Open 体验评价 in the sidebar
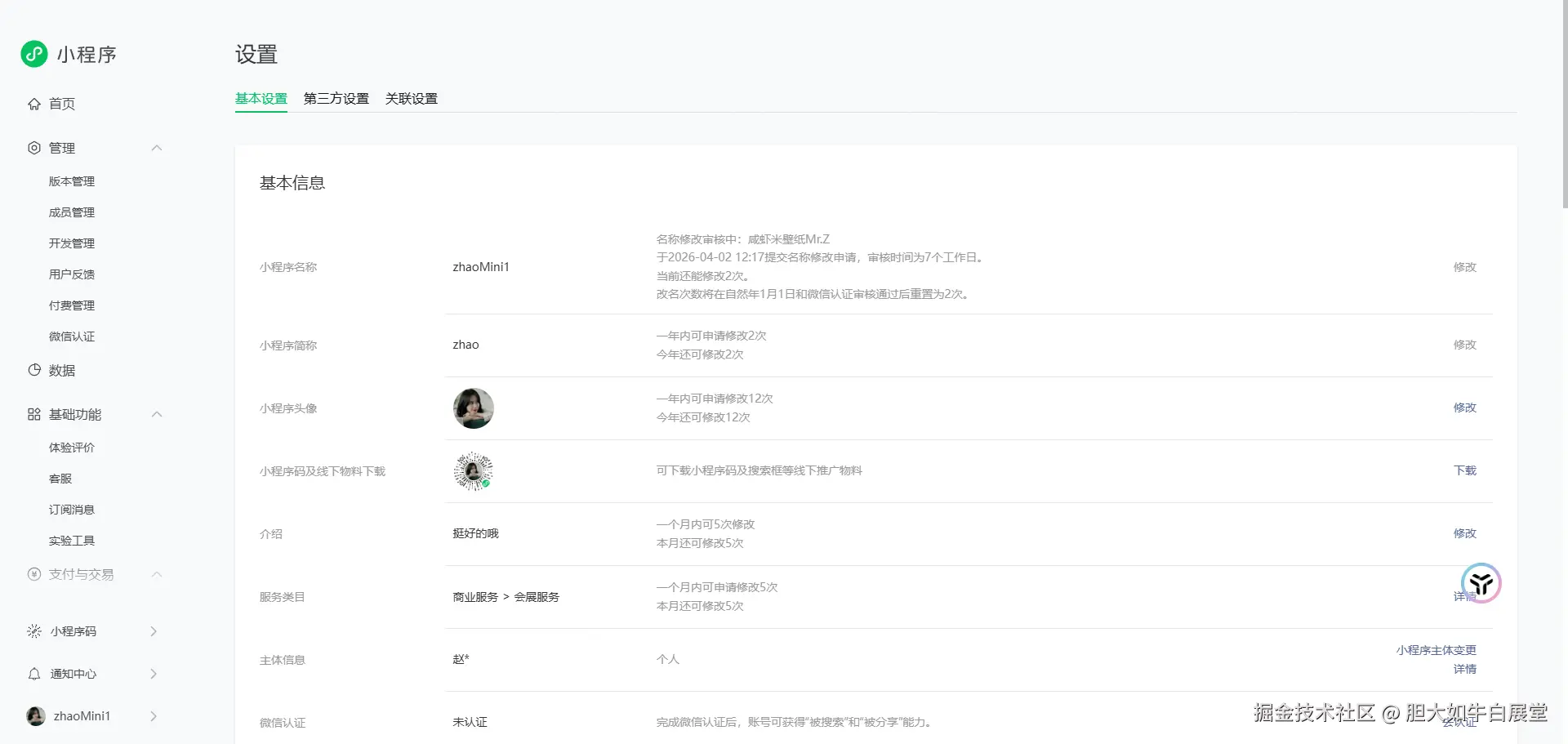Viewport: 1568px width, 744px height. tap(72, 448)
